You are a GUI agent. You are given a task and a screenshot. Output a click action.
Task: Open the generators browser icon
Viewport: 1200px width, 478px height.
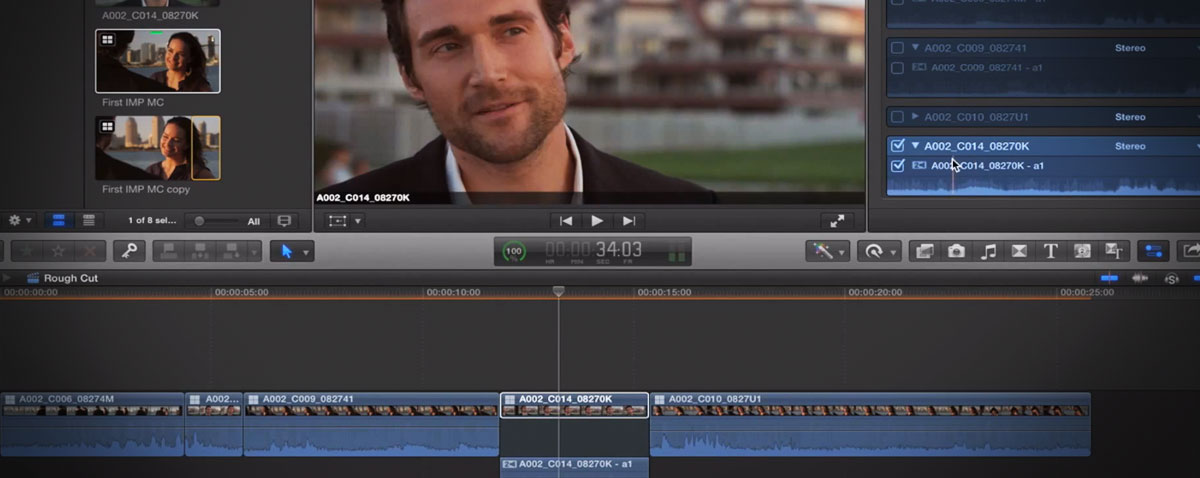[1082, 251]
